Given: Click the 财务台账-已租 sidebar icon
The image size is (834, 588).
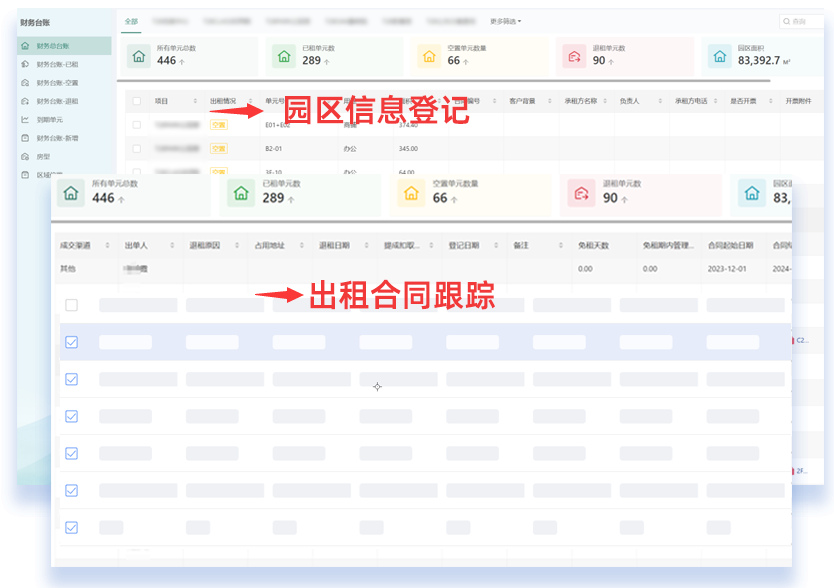Looking at the screenshot, I should pos(25,64).
